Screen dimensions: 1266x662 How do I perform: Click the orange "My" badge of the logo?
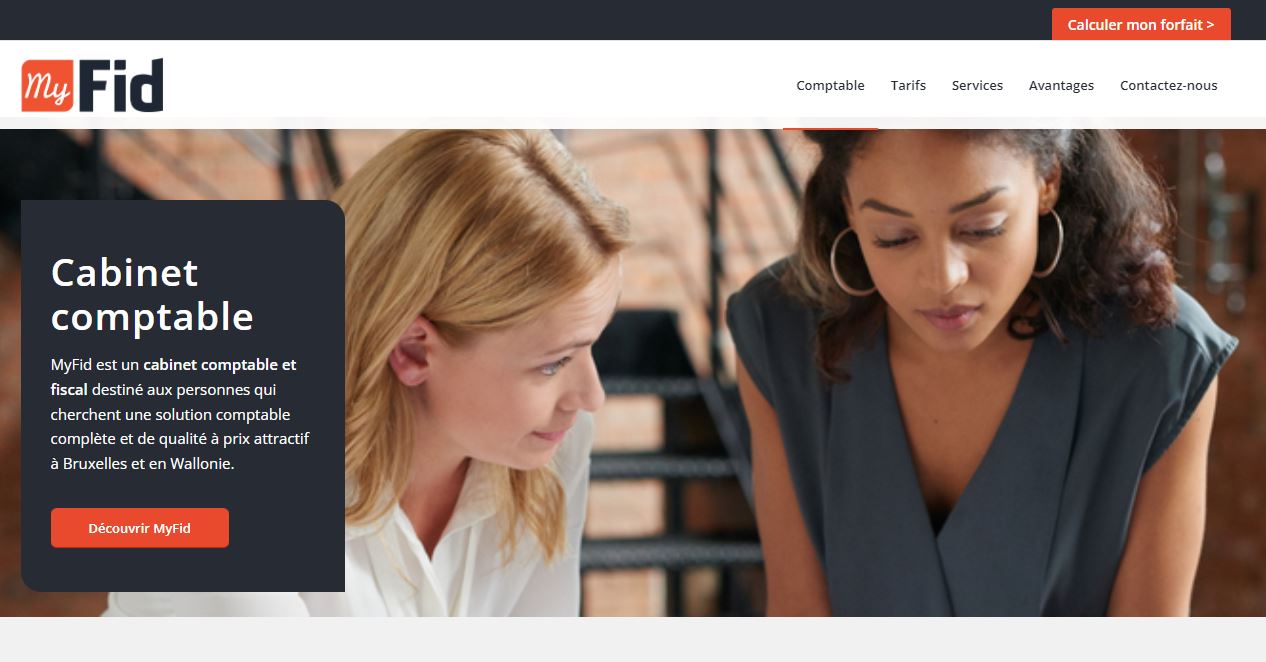47,86
